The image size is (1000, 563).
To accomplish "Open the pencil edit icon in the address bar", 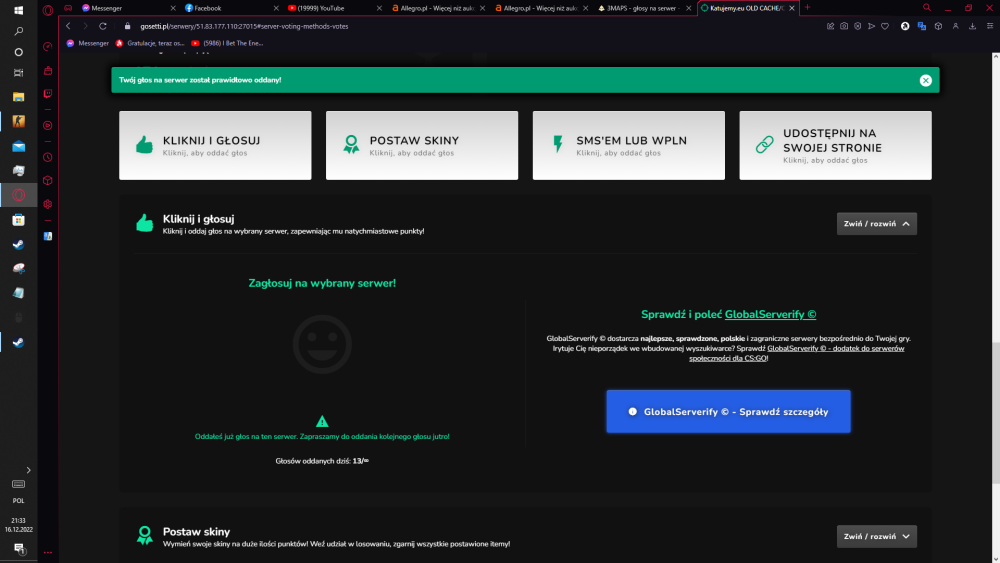I will pyautogui.click(x=830, y=26).
